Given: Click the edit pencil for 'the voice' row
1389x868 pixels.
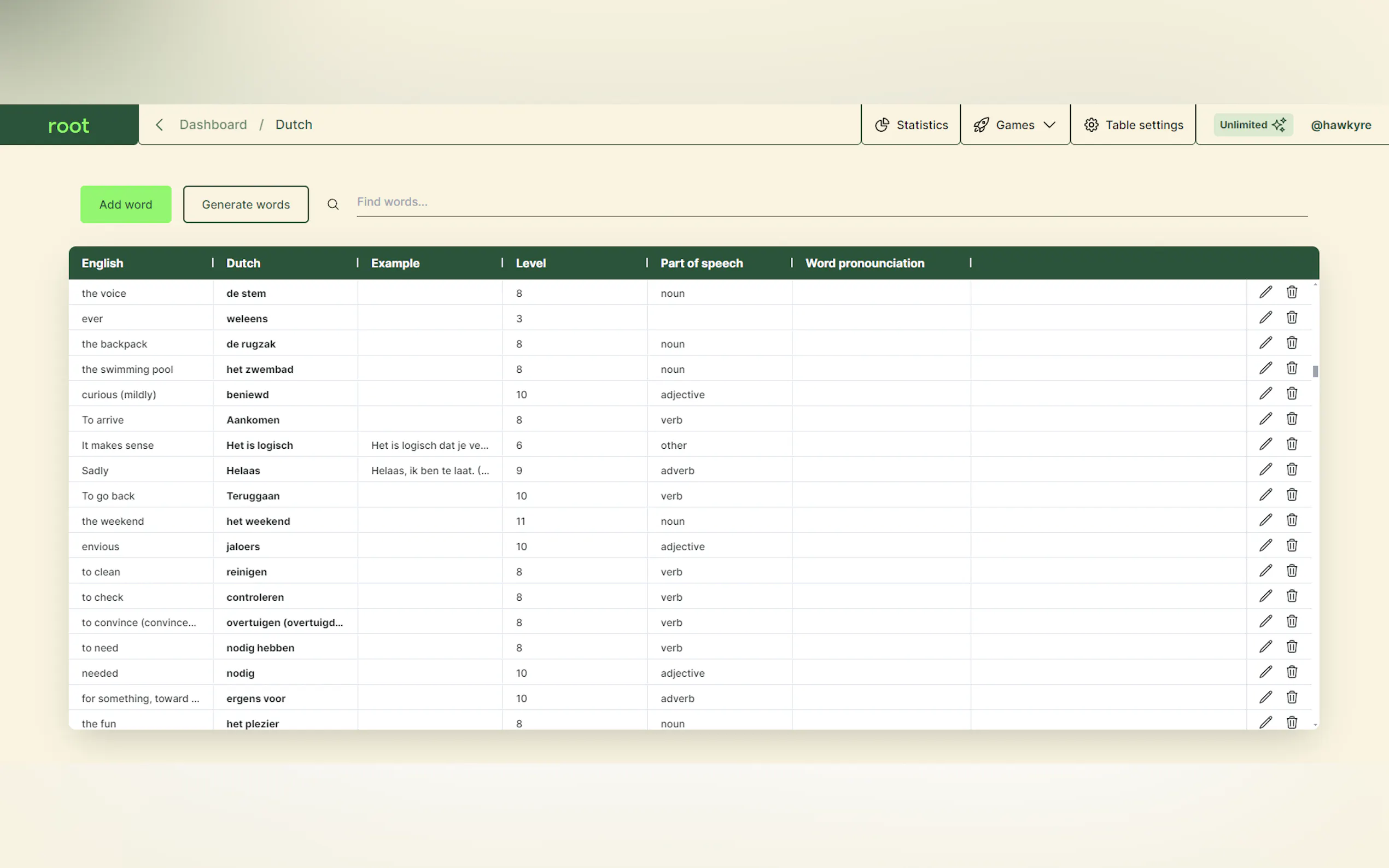Looking at the screenshot, I should tap(1265, 292).
